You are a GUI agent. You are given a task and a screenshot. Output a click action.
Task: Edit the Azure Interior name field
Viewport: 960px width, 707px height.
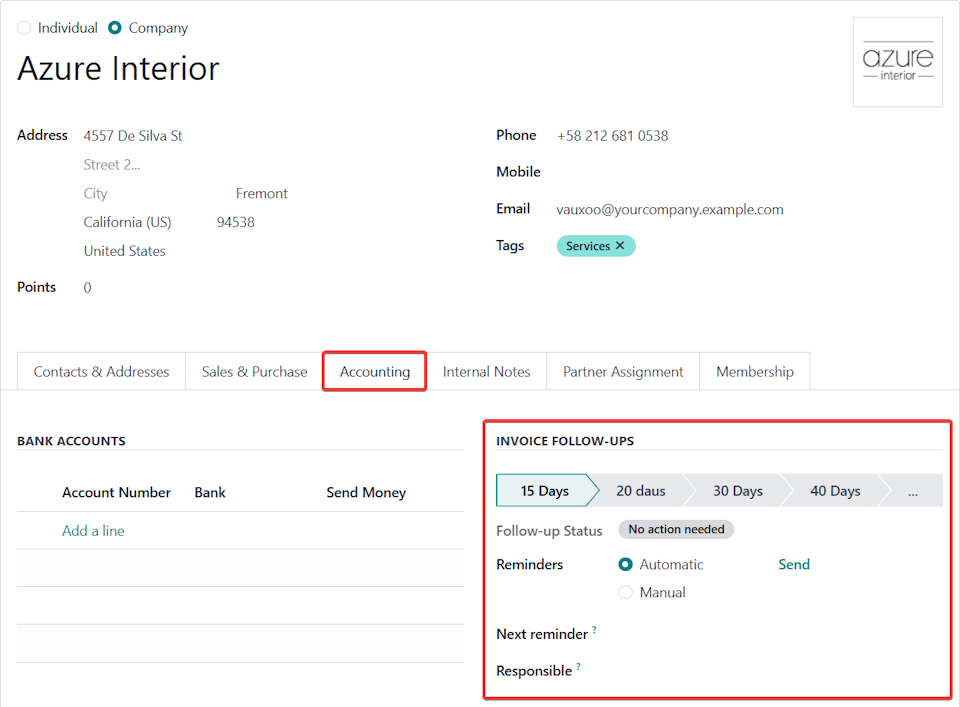click(118, 68)
